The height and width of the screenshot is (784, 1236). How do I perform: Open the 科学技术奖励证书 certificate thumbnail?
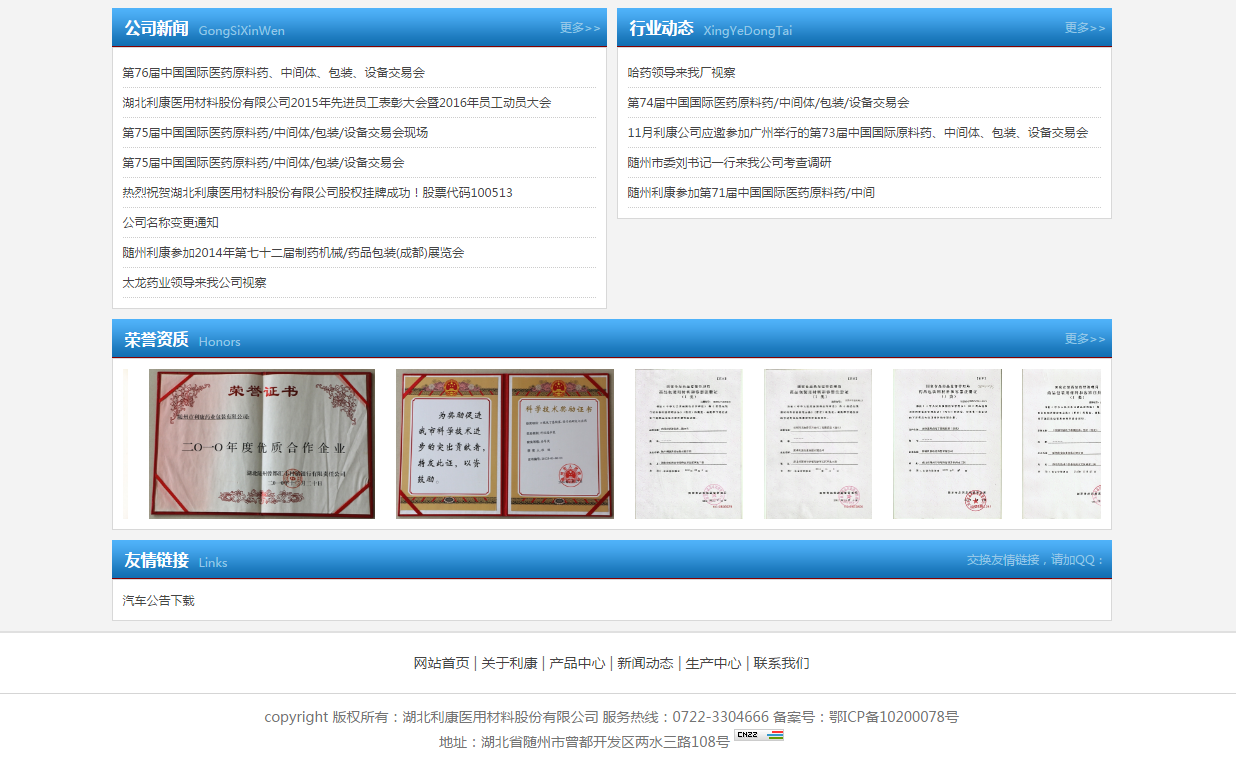point(505,444)
